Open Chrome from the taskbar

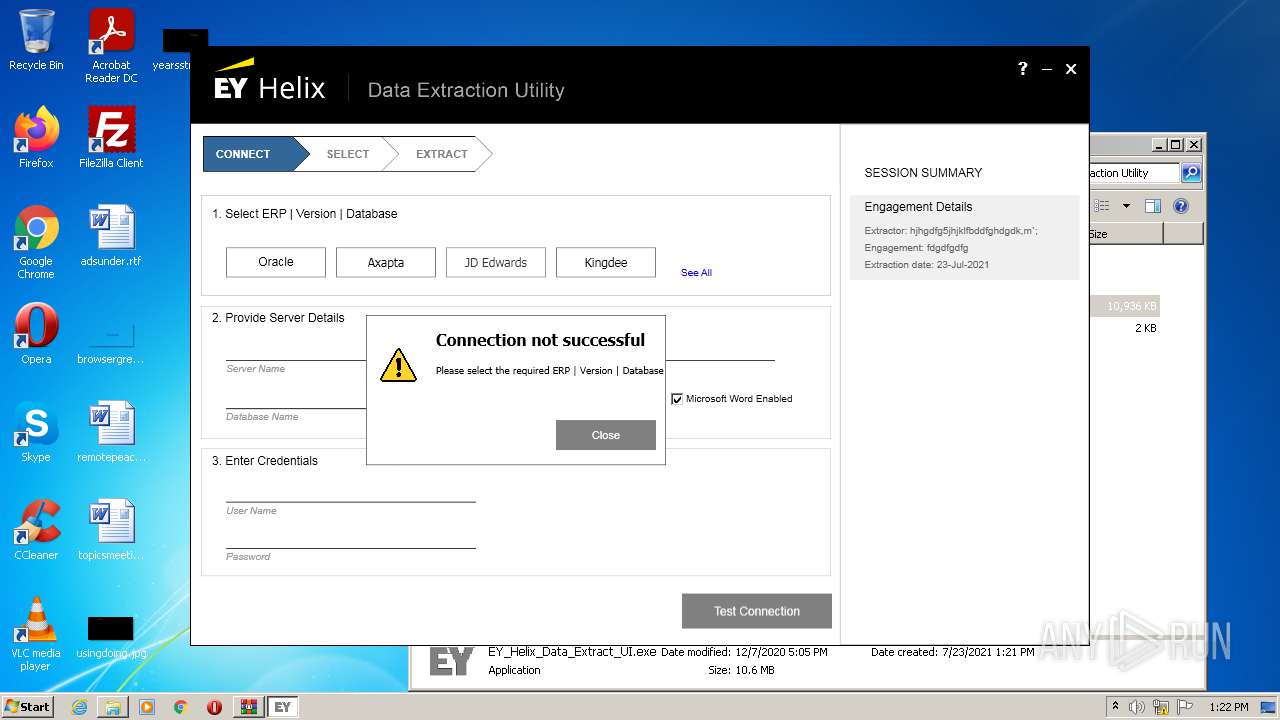click(x=181, y=707)
